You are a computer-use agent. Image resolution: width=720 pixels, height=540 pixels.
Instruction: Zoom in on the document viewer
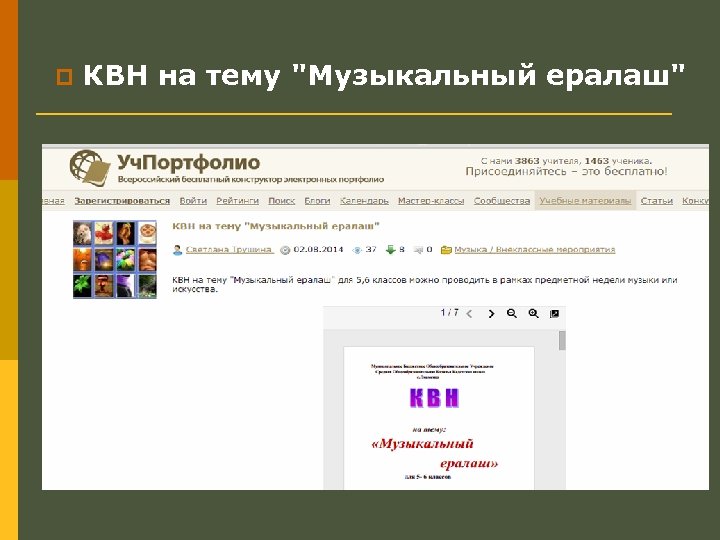click(x=533, y=314)
